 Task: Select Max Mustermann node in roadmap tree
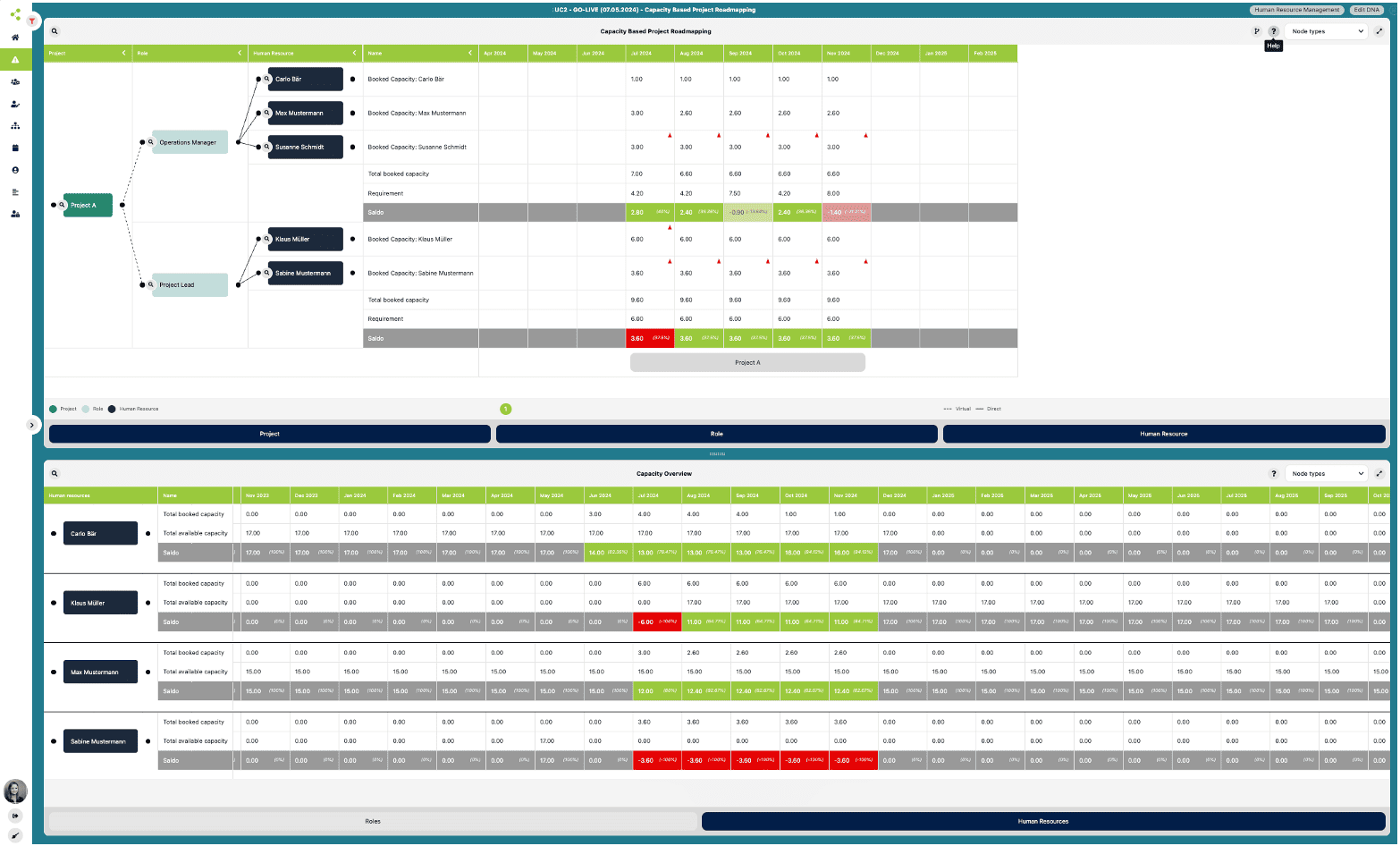306,113
